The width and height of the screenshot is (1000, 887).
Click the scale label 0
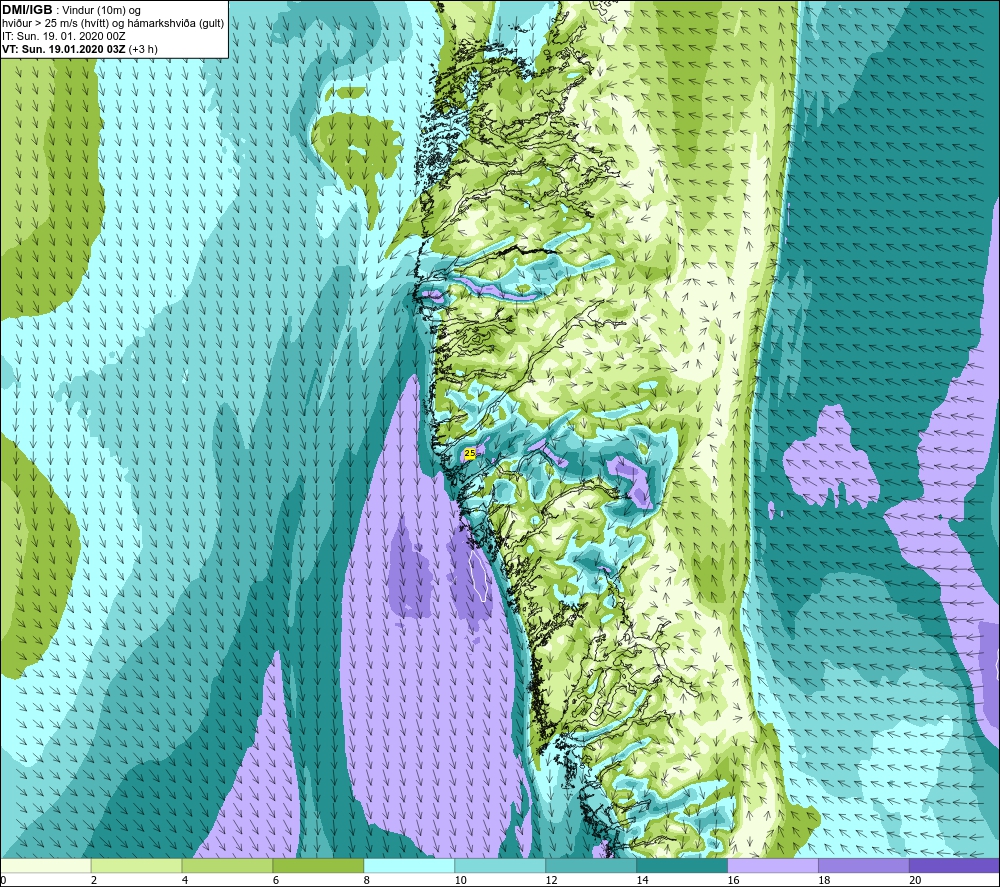(x=3, y=881)
